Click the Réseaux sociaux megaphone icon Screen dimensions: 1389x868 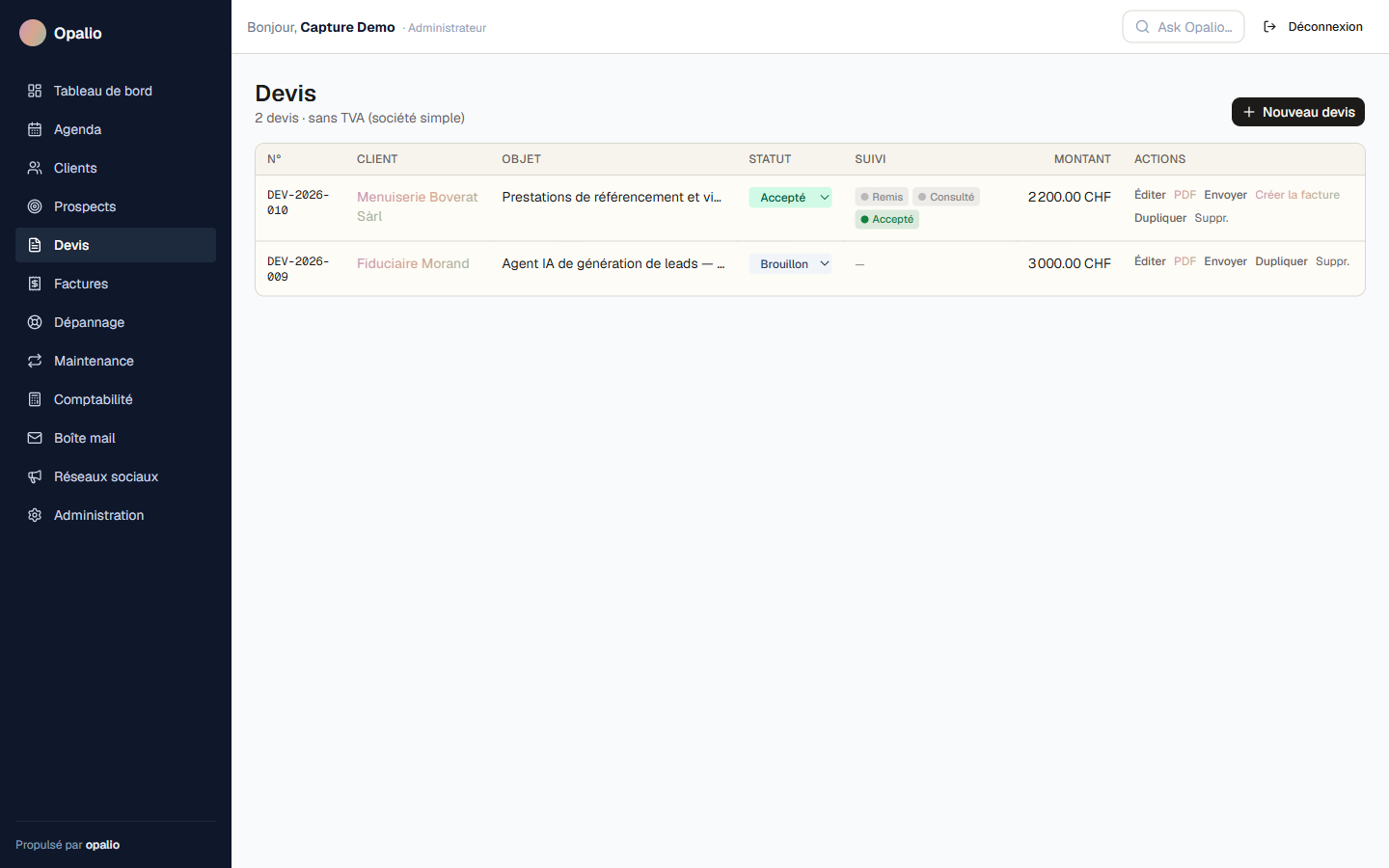click(x=35, y=476)
